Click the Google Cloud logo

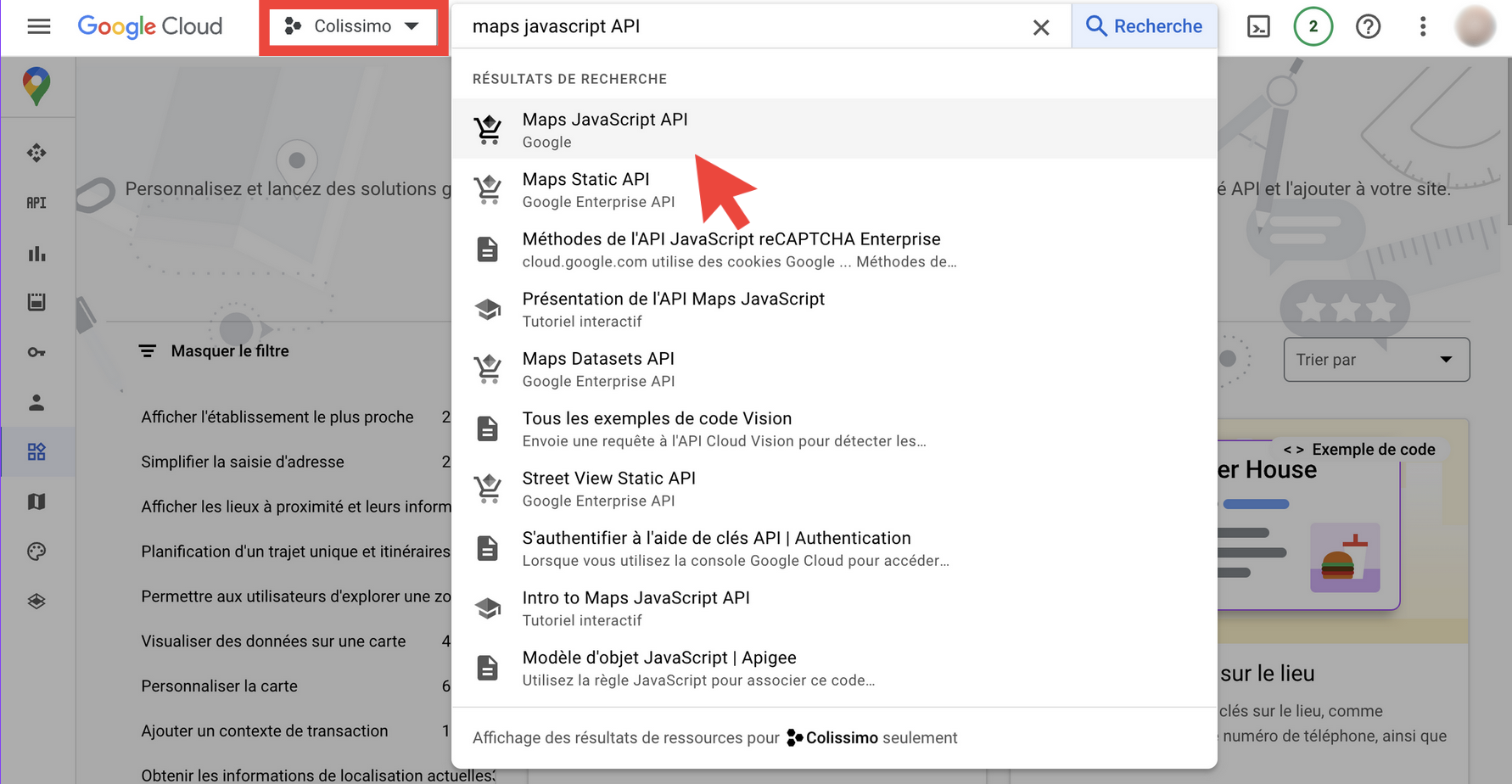click(x=150, y=26)
